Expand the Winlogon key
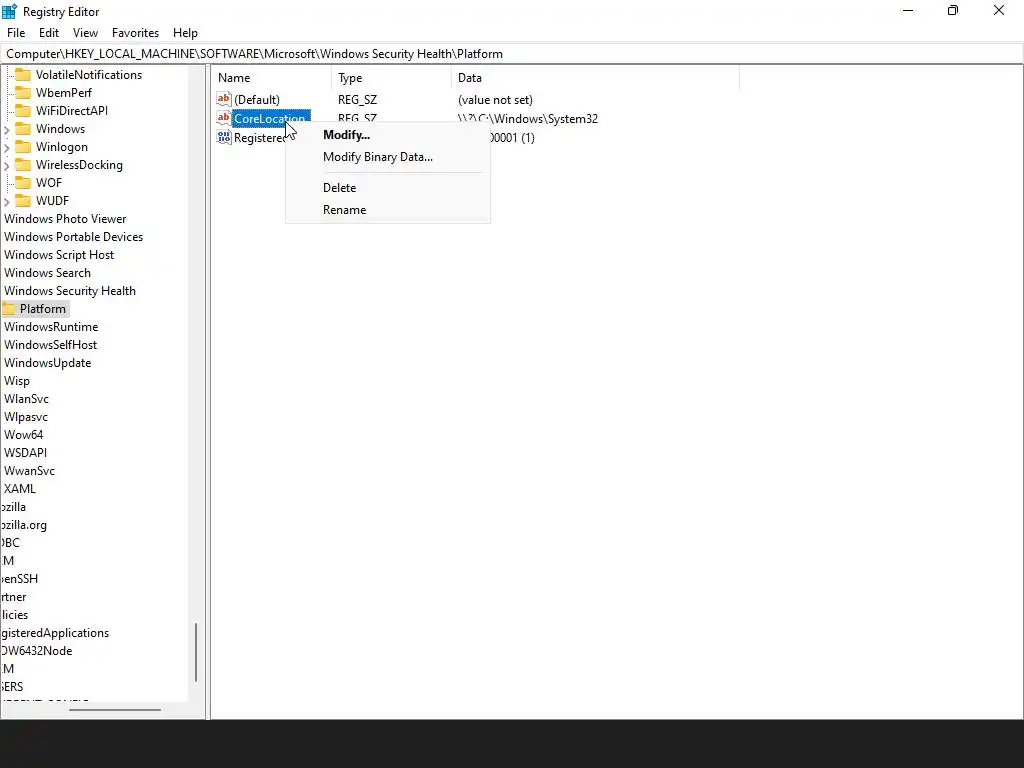 pyautogui.click(x=7, y=148)
